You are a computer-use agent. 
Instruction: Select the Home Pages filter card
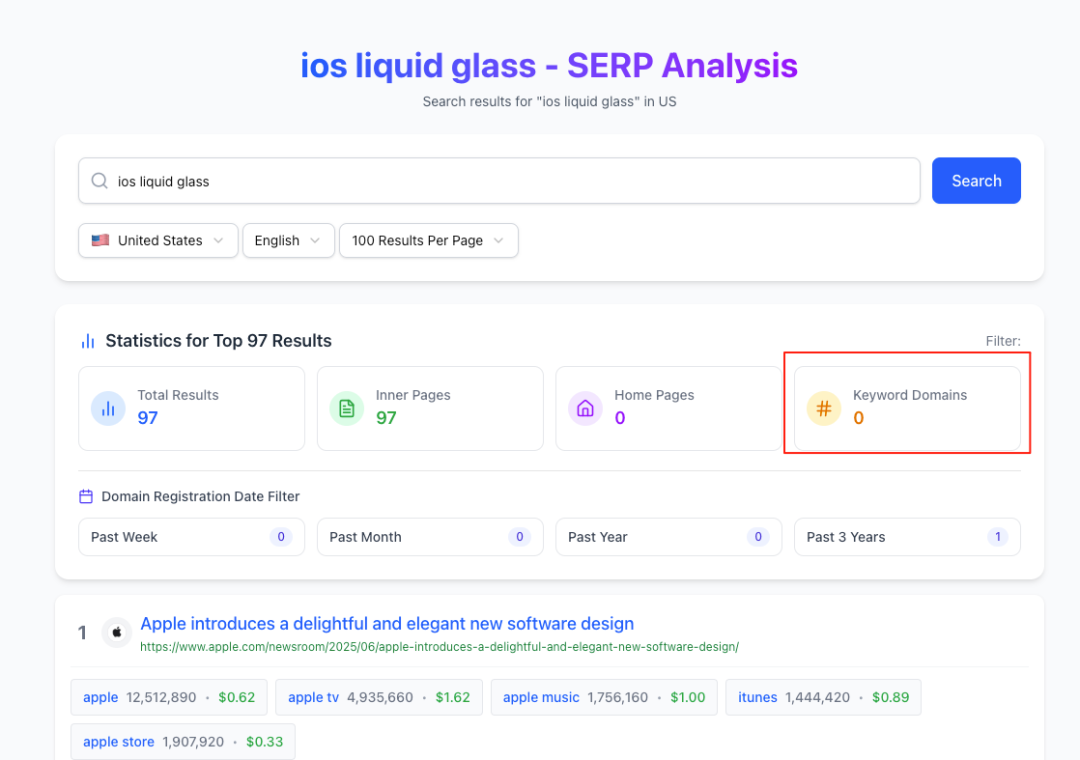point(669,409)
